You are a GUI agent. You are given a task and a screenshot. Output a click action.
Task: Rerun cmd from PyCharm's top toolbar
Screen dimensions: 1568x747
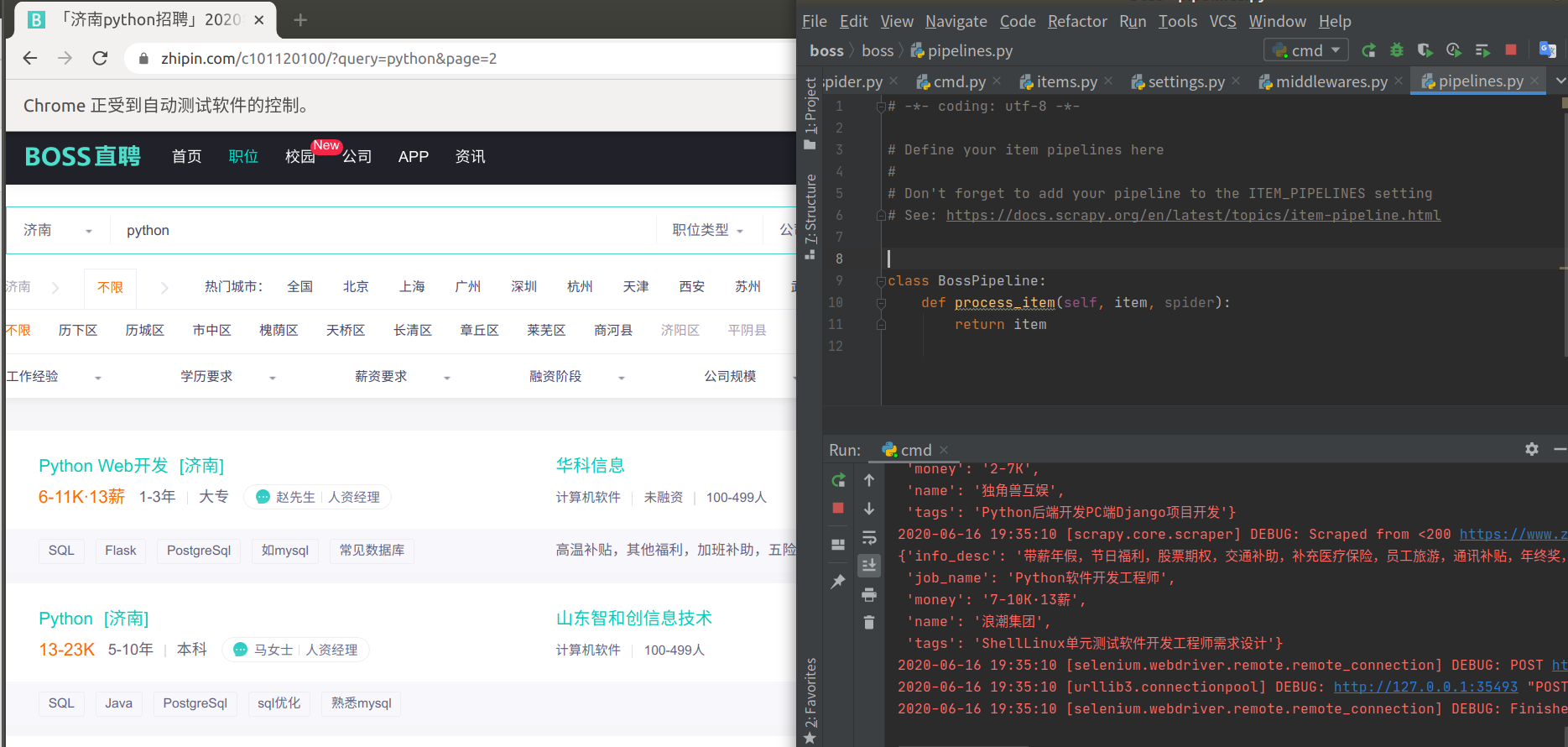click(x=1368, y=50)
